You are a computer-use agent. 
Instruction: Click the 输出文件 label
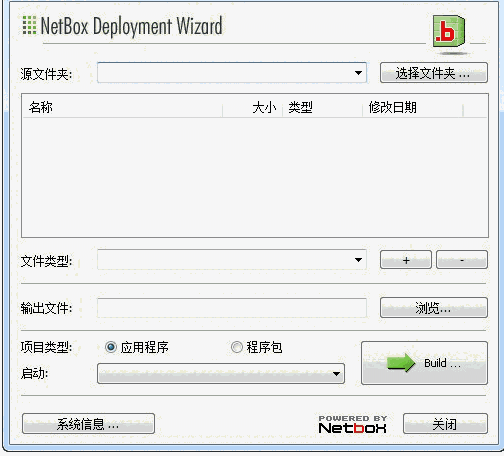(x=46, y=308)
